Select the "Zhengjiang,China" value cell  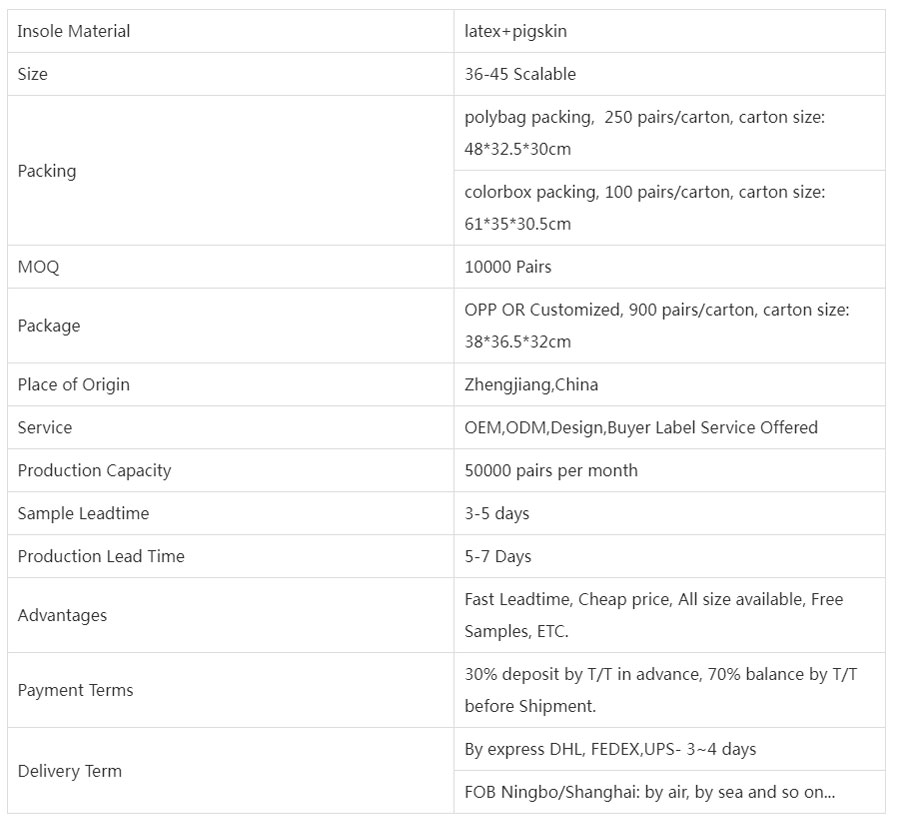coord(531,384)
